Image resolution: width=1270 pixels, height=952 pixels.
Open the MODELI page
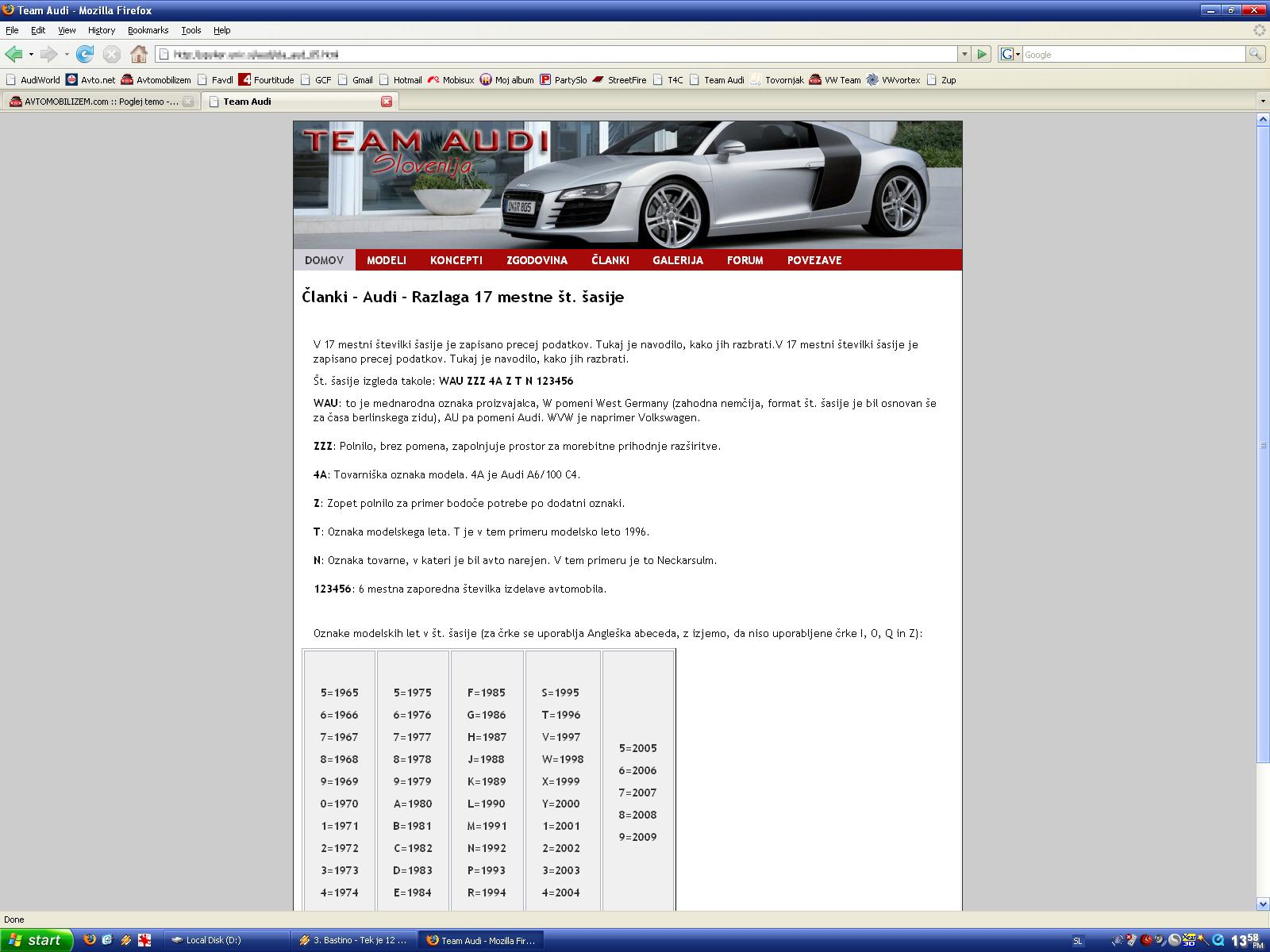click(387, 260)
